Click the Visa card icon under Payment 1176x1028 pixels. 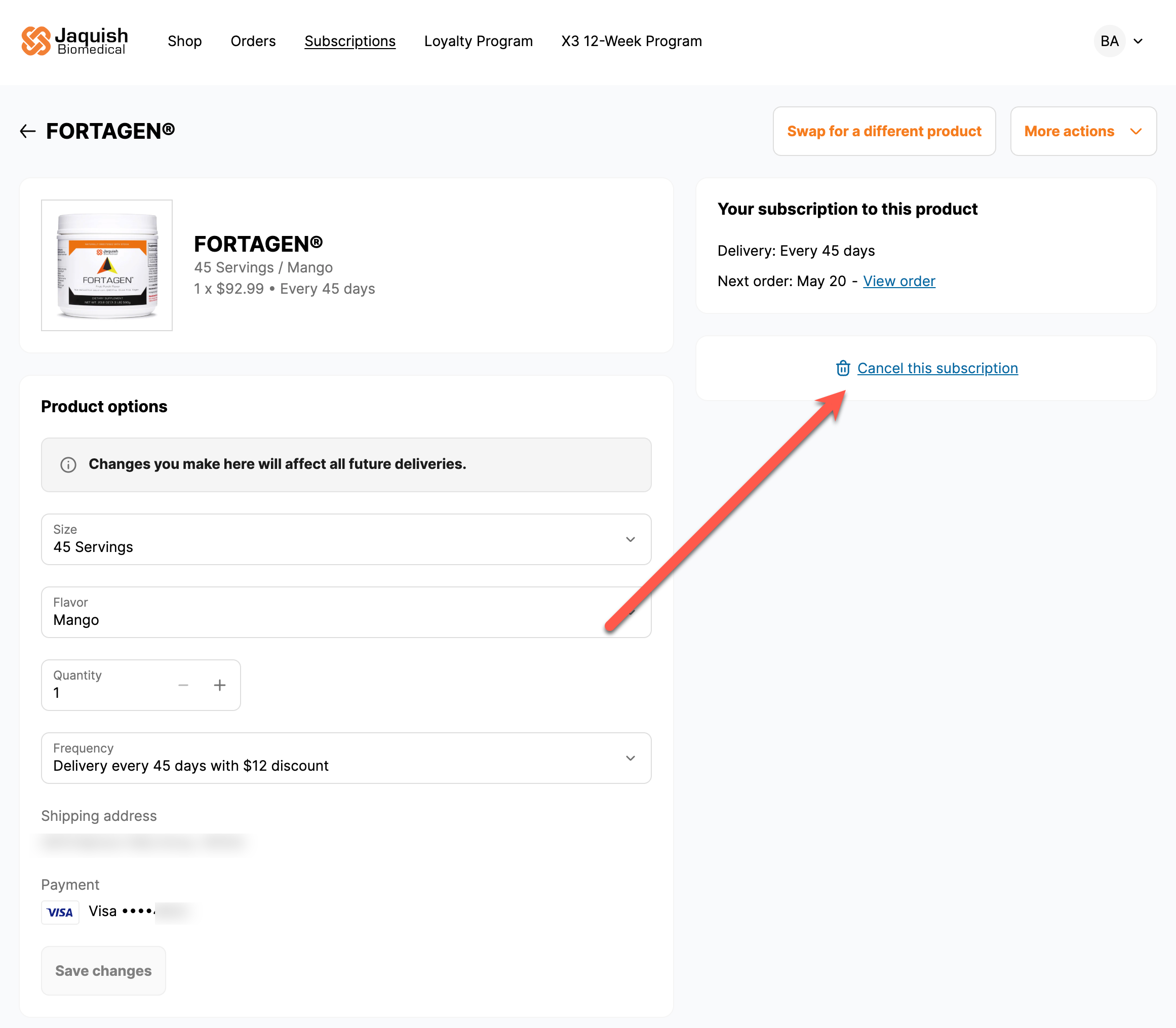pos(60,912)
